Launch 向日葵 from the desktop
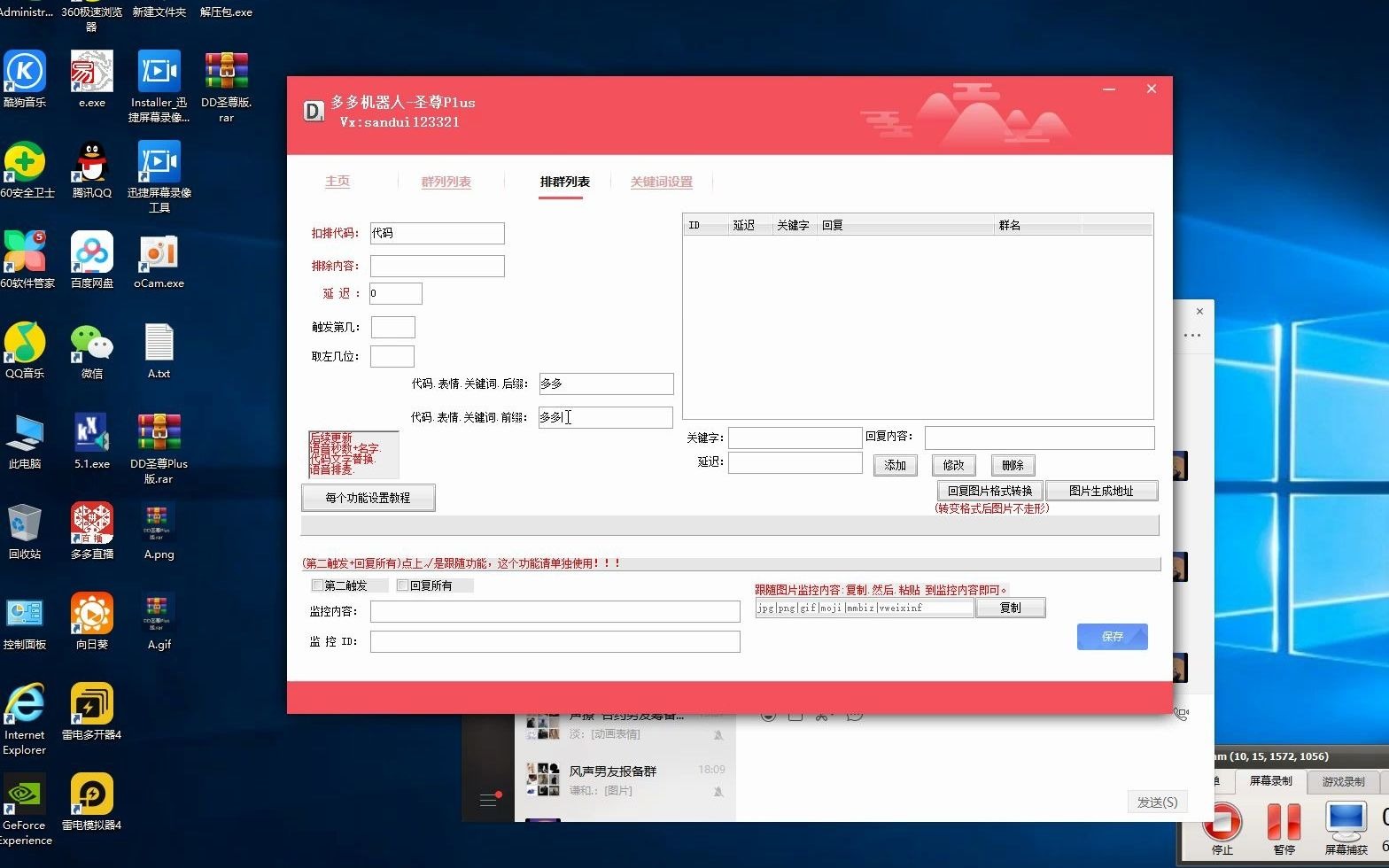Screen dimensions: 1389x868 [x=92, y=621]
